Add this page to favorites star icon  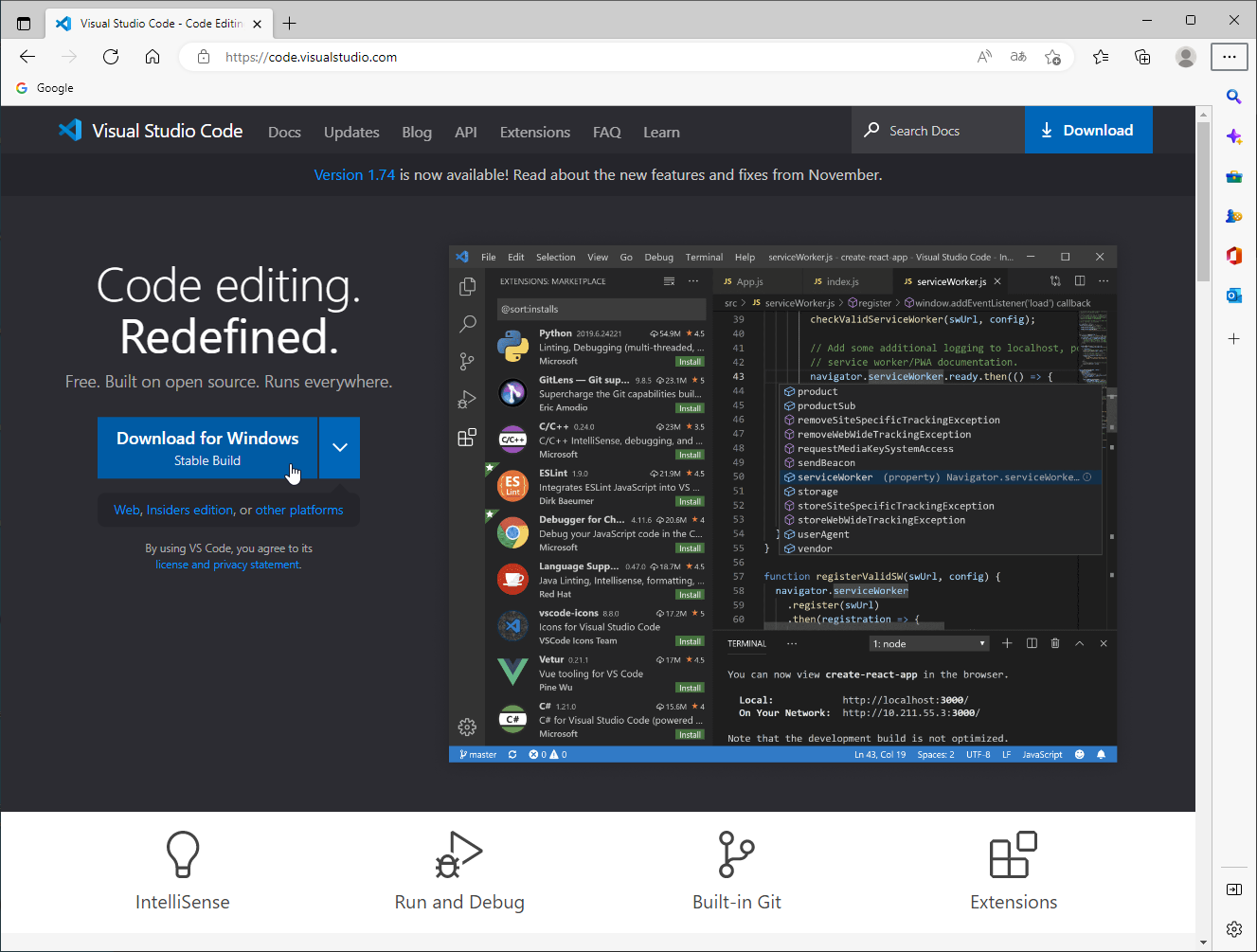point(1052,57)
